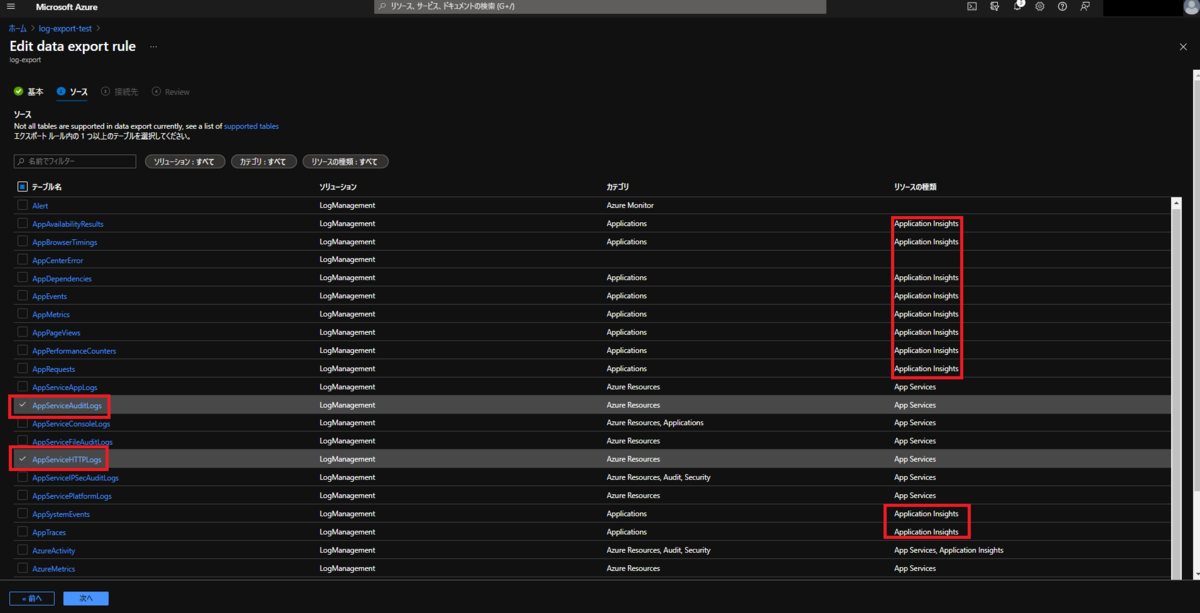Open the リソースの種類 : すべて filter
Screen dimensions: 1200x613
coord(345,161)
